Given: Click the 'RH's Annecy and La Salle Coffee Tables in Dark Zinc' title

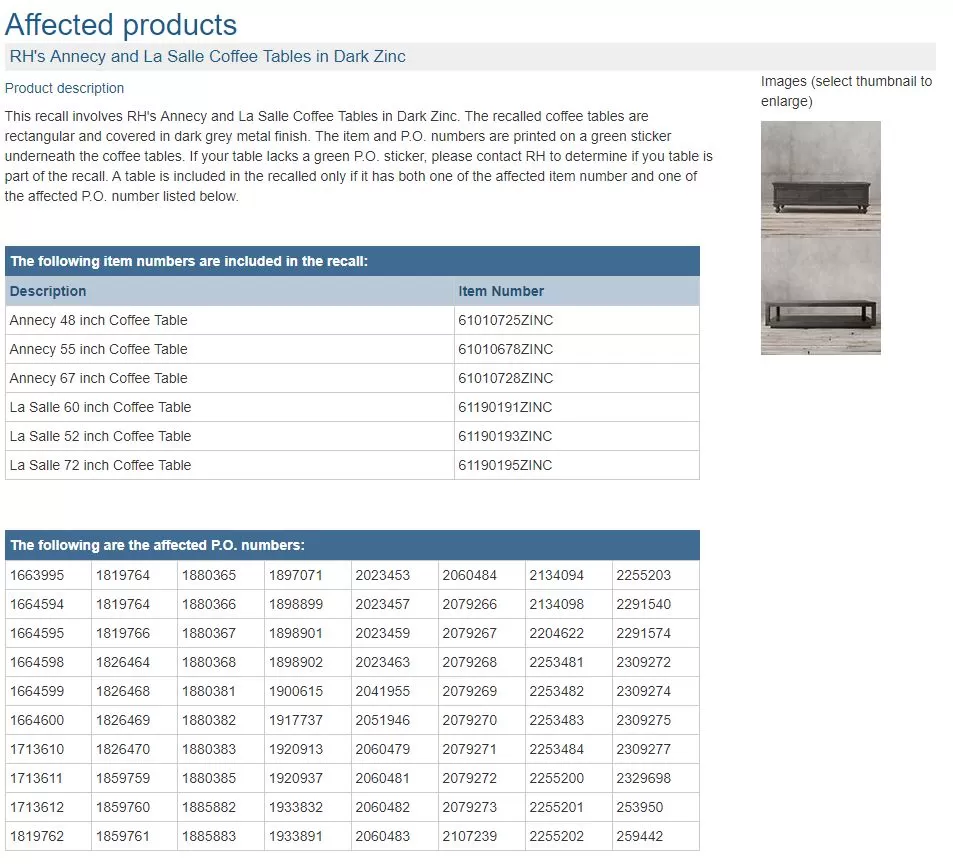Looking at the screenshot, I should [207, 57].
